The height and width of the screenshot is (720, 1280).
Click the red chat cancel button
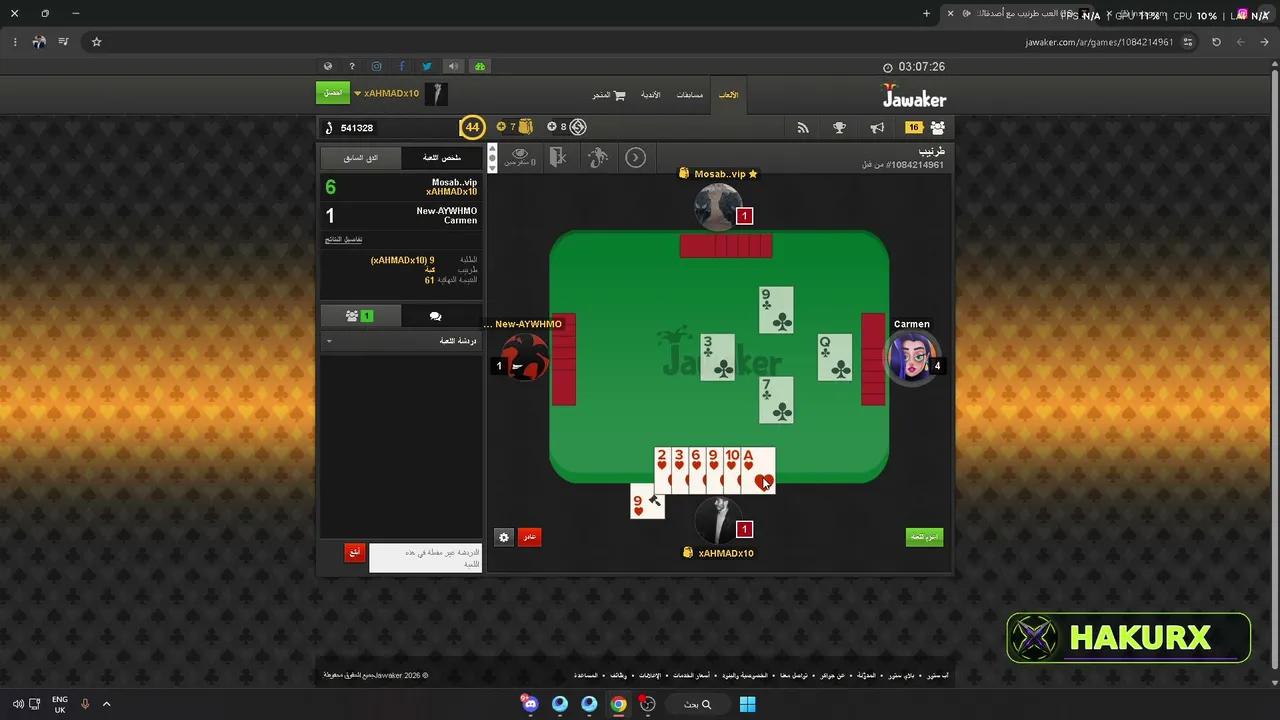[x=355, y=553]
